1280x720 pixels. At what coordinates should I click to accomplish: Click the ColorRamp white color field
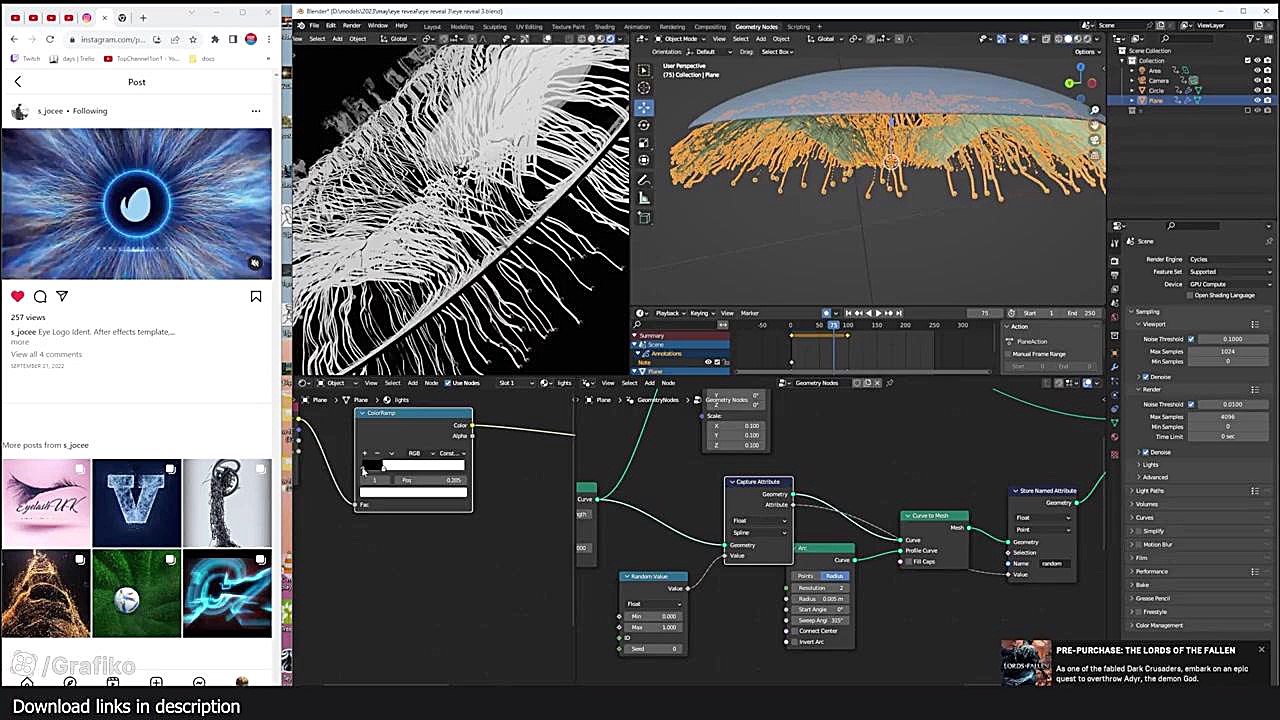[x=413, y=492]
